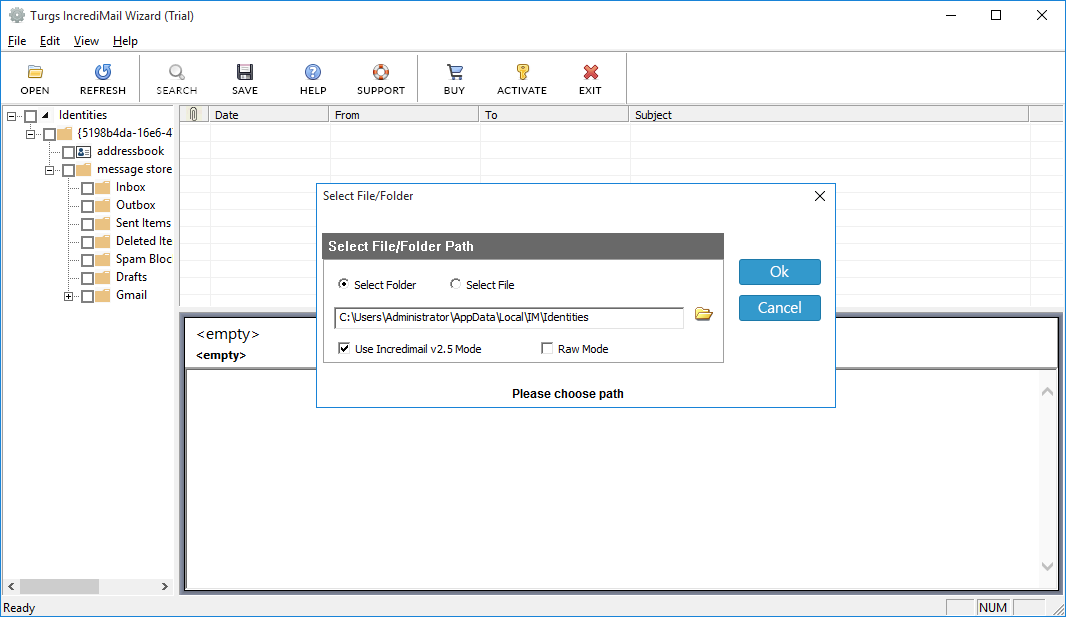Open the File menu
The height and width of the screenshot is (617, 1066).
click(17, 41)
